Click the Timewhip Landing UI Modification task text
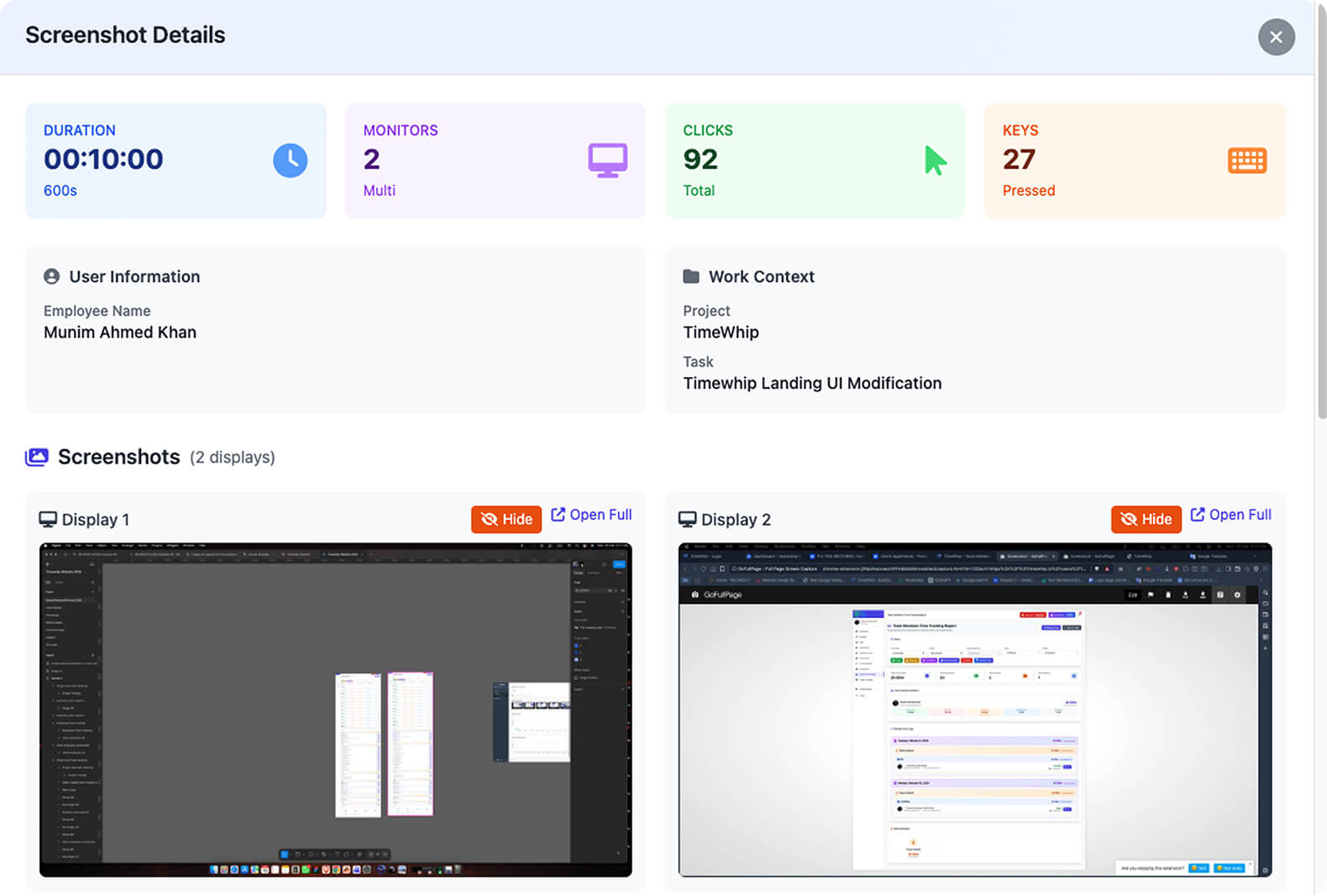The height and width of the screenshot is (896, 1327). tap(812, 384)
